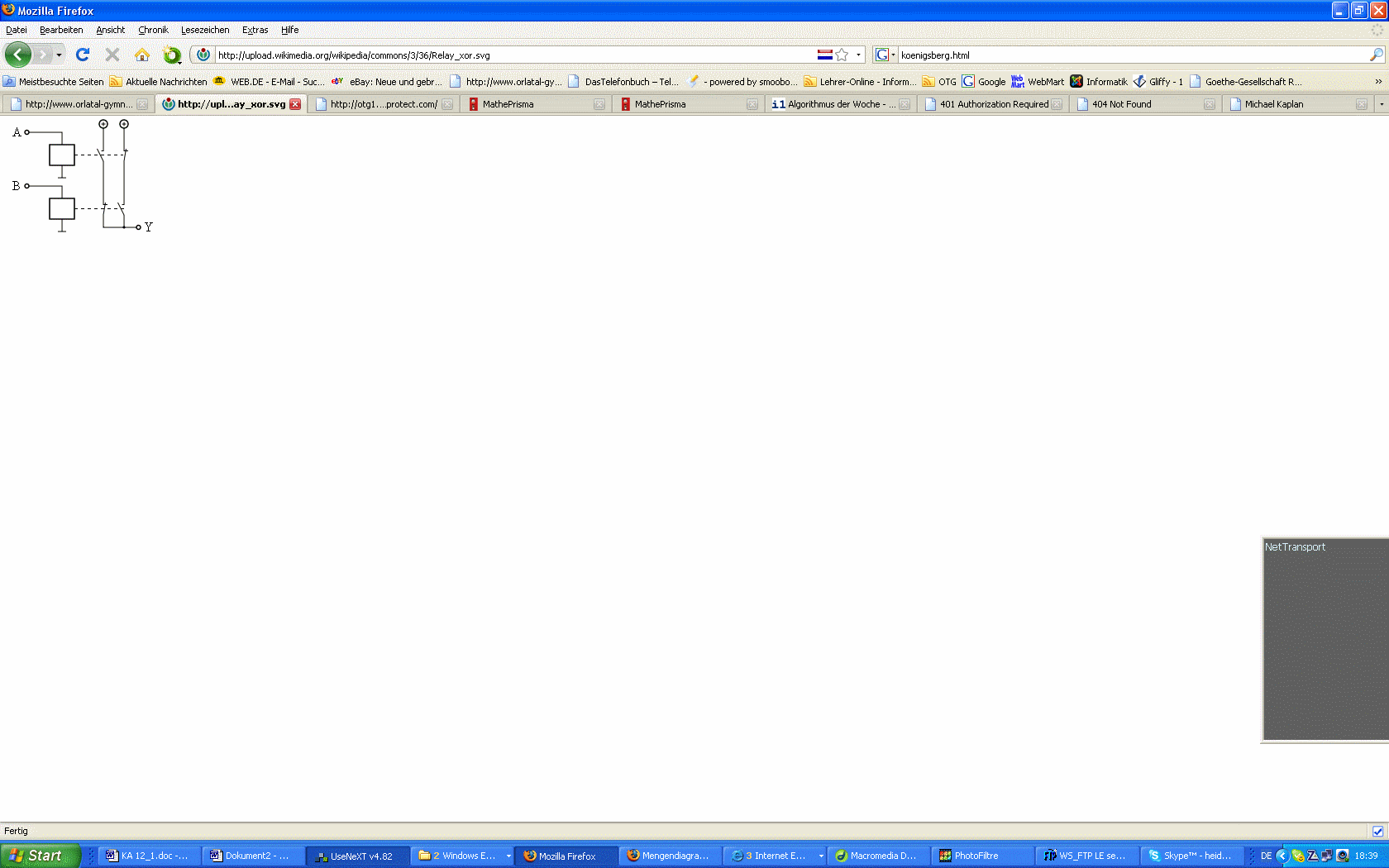Bookmark this page with the star icon
The image size is (1389, 868).
click(842, 55)
